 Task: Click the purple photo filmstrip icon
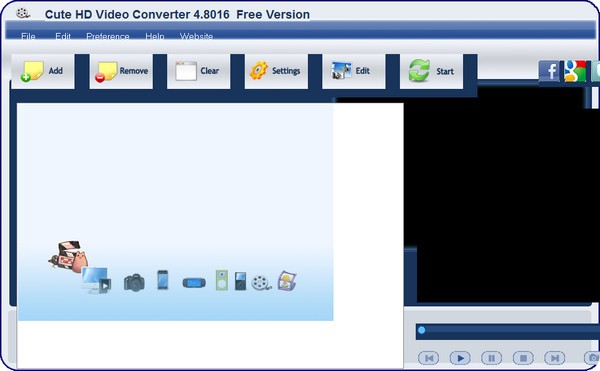287,281
